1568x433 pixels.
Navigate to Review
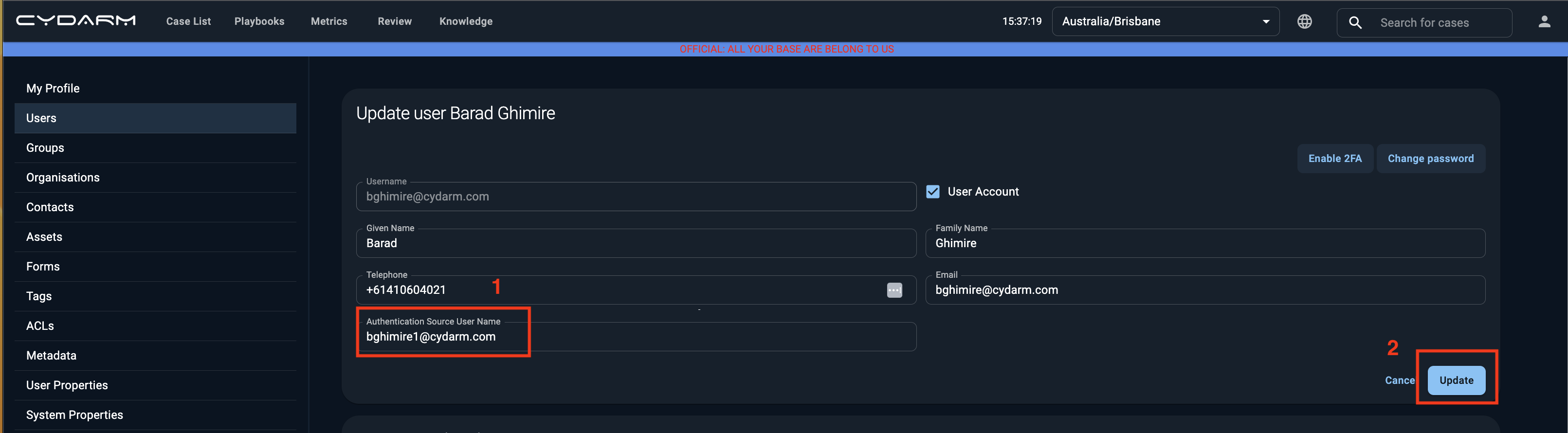[x=395, y=21]
